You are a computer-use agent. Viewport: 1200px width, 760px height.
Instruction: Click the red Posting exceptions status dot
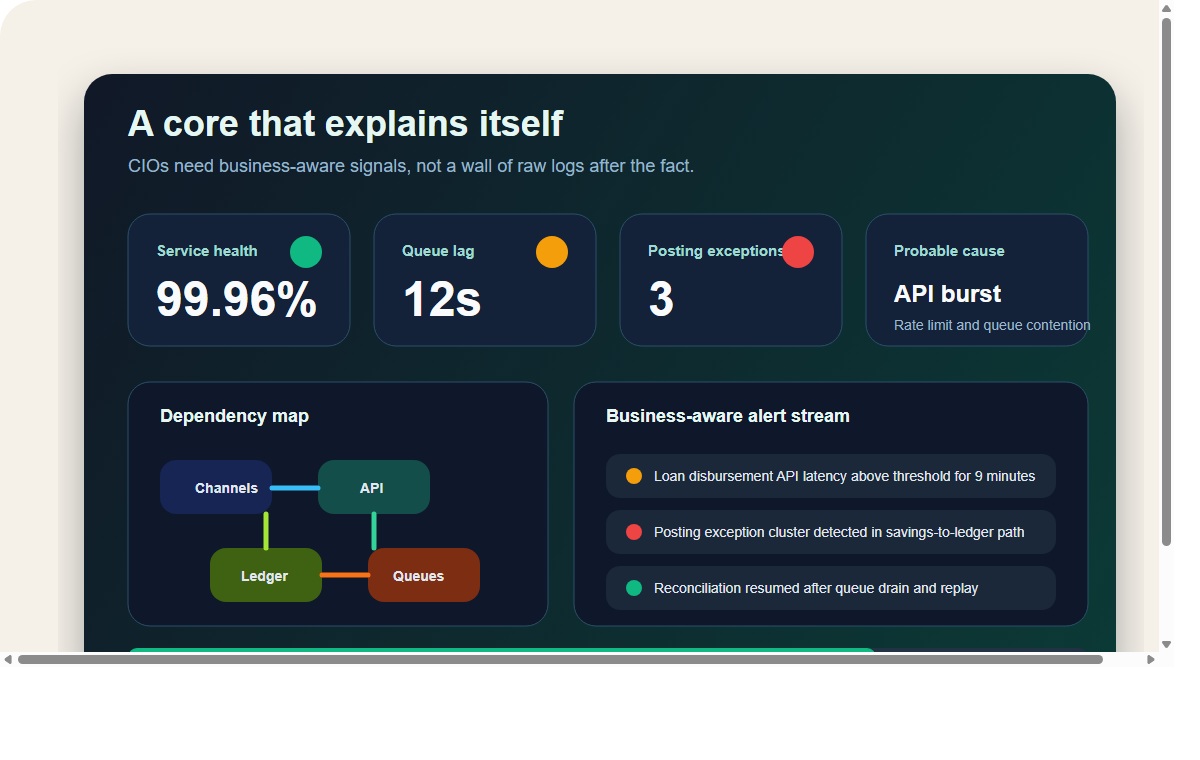pos(798,252)
